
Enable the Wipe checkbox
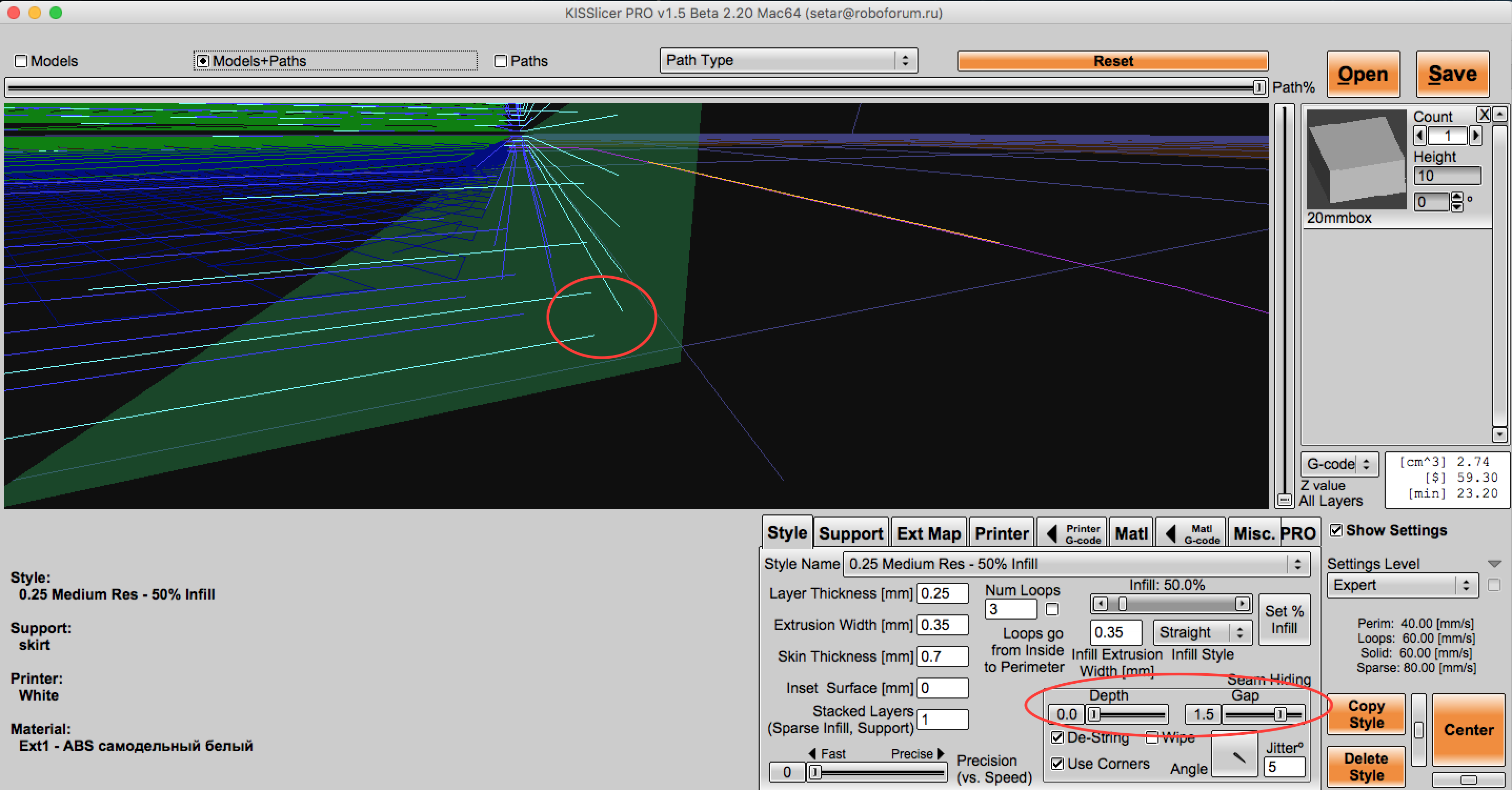(x=1152, y=738)
